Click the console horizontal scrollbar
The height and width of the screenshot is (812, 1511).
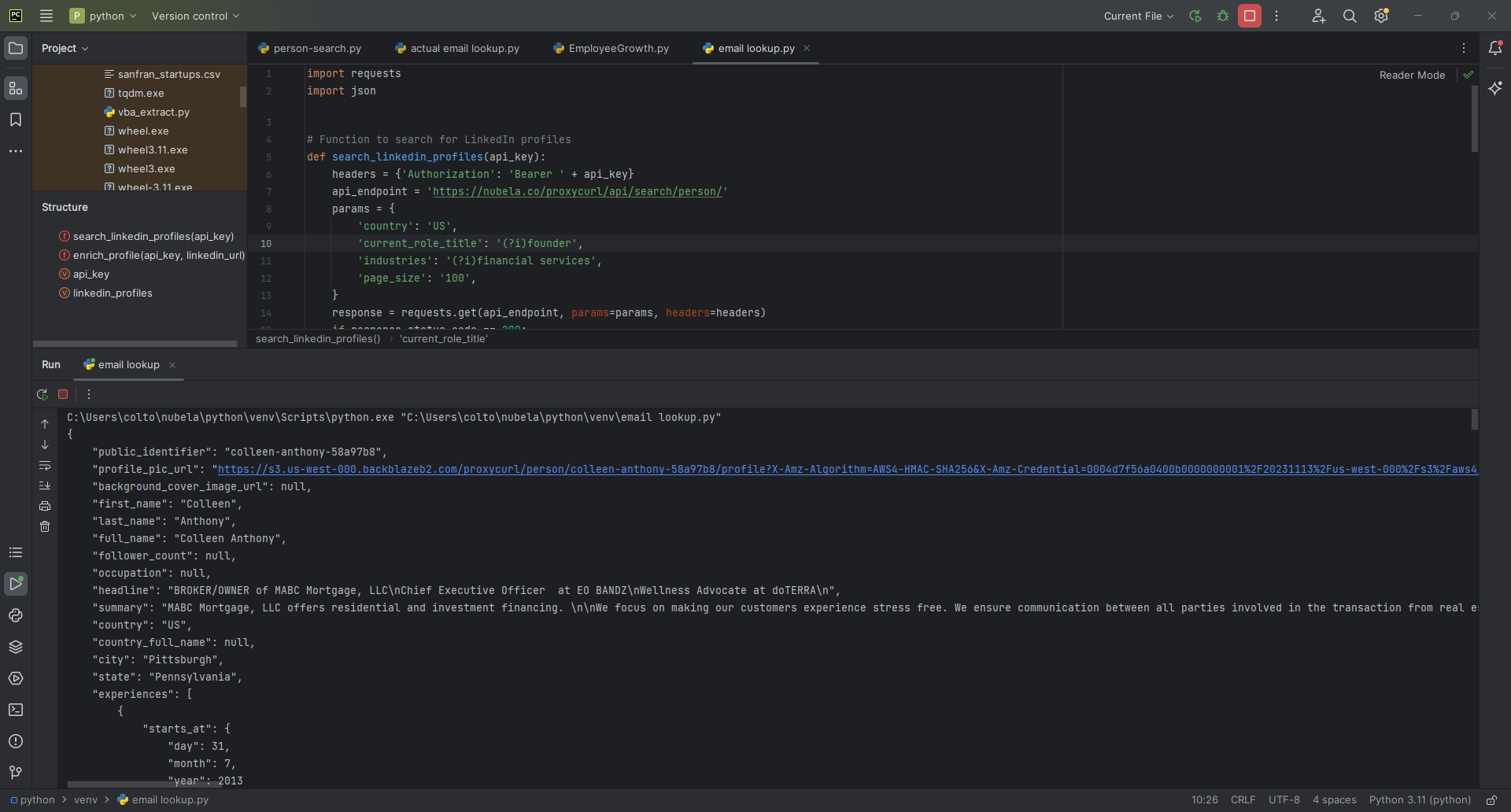[x=144, y=784]
